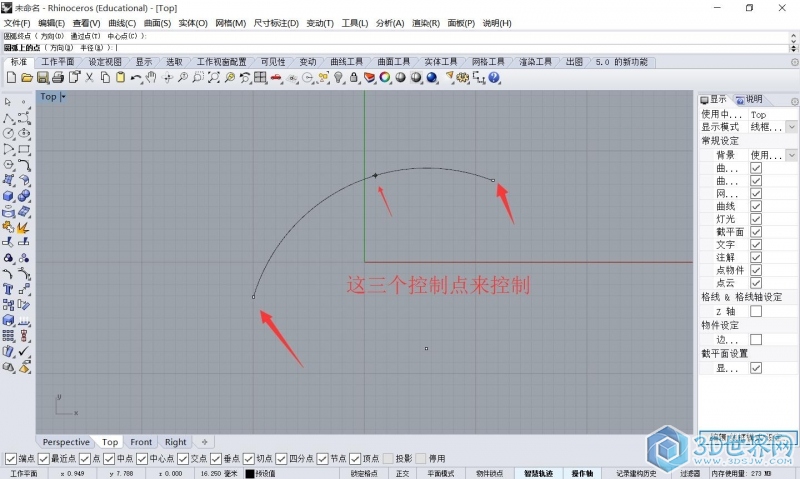Click the Paste clipboard icon
This screenshot has width=800, height=479.
[x=120, y=78]
